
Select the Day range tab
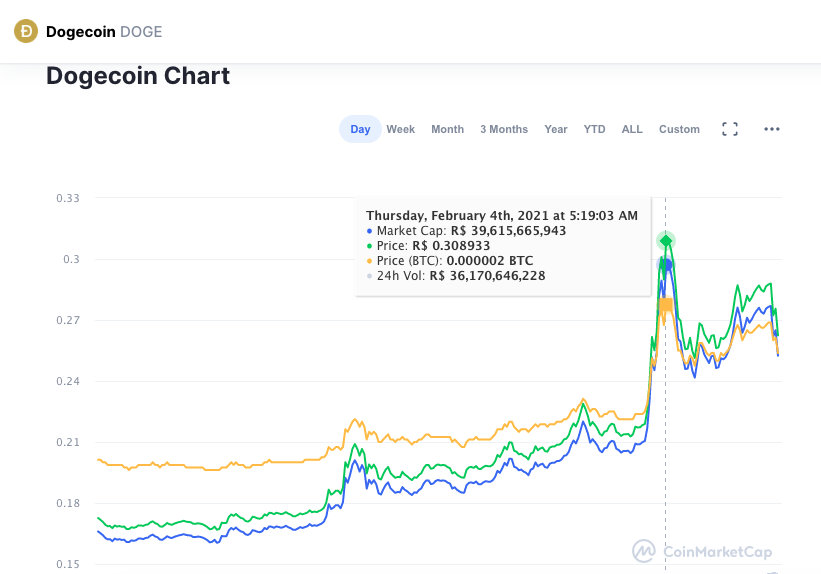click(360, 129)
